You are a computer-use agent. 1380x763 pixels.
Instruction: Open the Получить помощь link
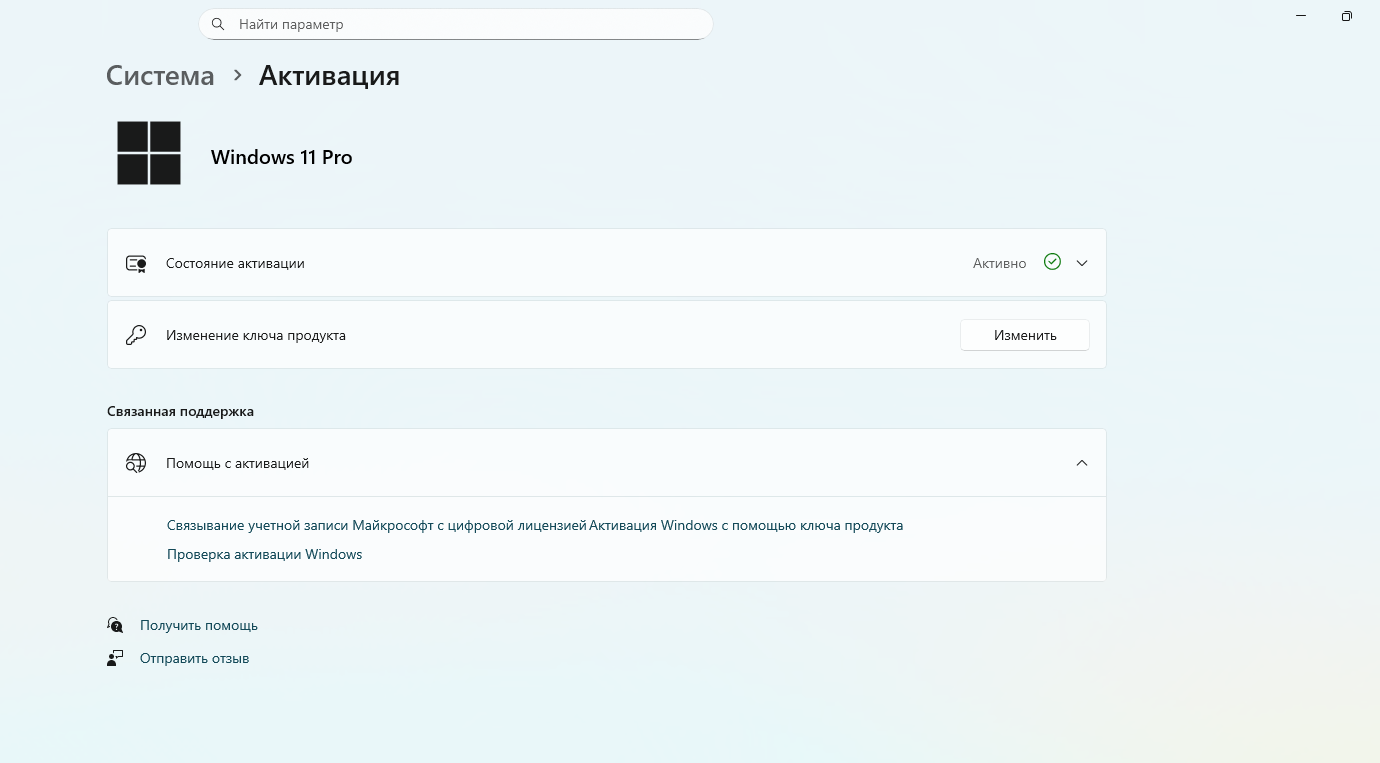coord(199,625)
